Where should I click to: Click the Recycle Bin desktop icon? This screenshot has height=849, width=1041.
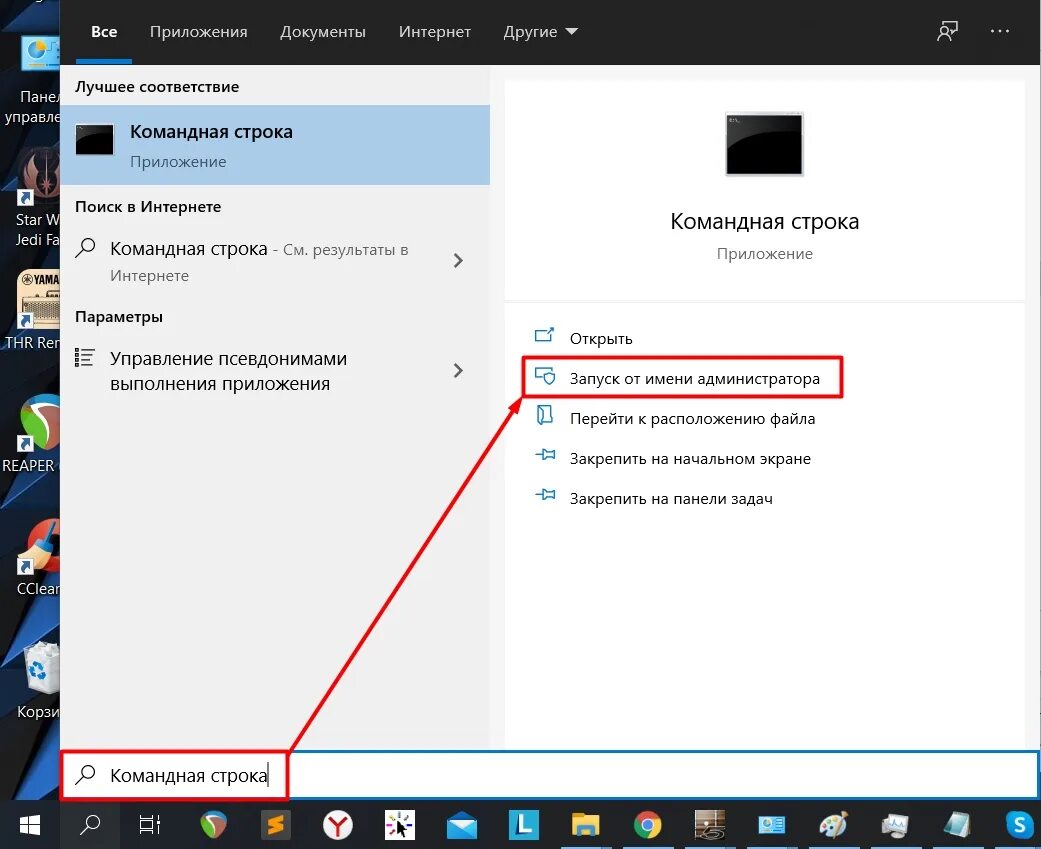[x=39, y=680]
